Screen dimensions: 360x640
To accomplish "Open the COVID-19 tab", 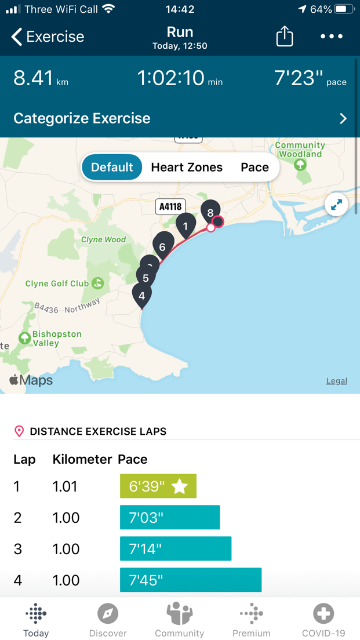I will click(x=323, y=620).
